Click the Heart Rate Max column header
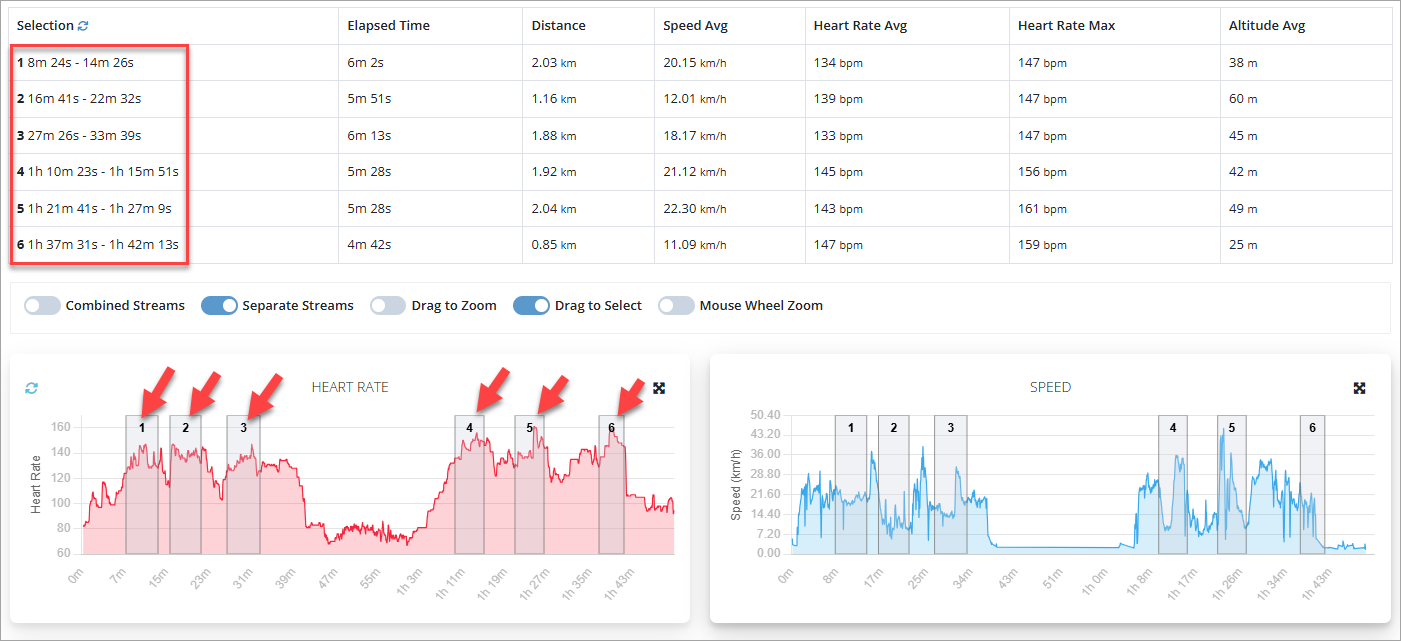The height and width of the screenshot is (641, 1401). (1066, 26)
